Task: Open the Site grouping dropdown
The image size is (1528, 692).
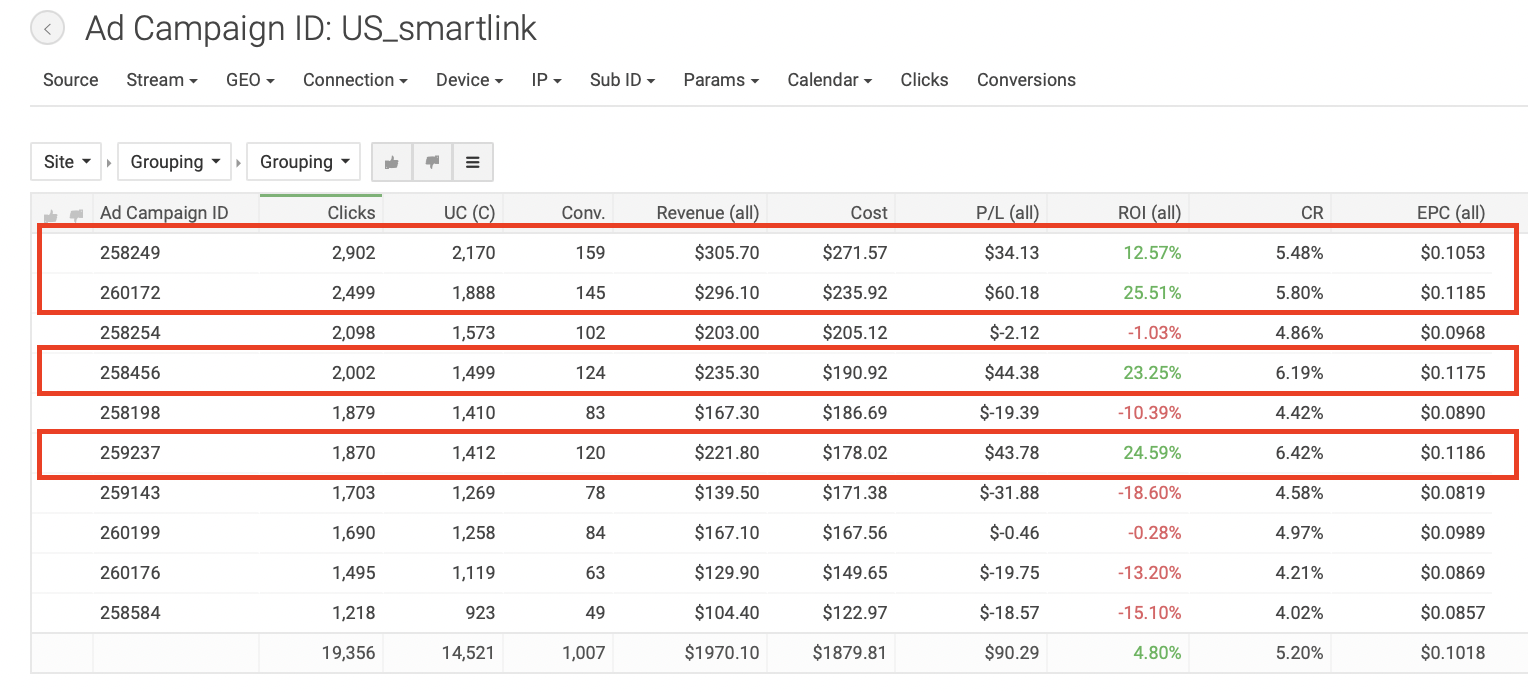Action: [69, 162]
